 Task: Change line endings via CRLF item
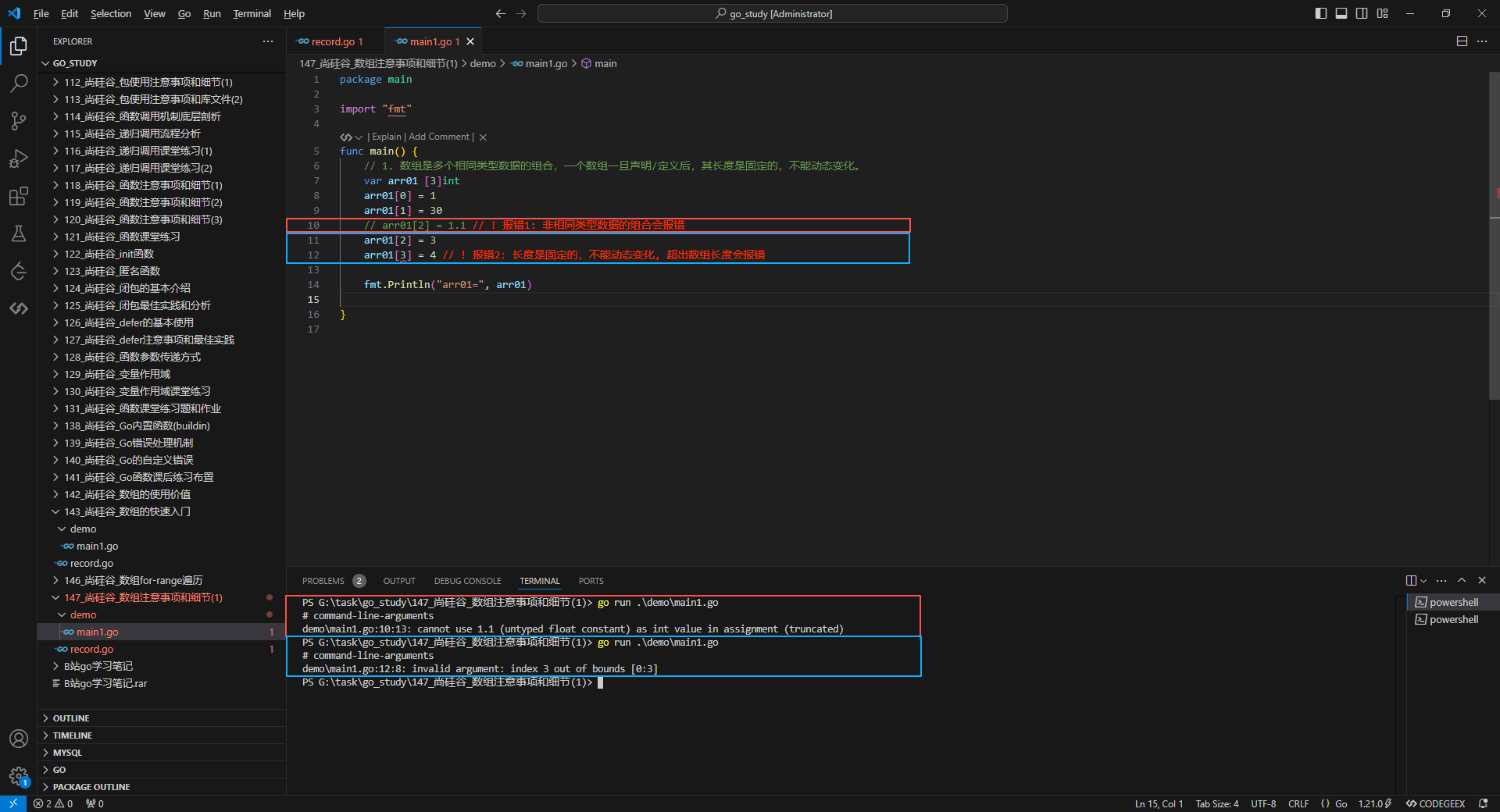[1298, 803]
